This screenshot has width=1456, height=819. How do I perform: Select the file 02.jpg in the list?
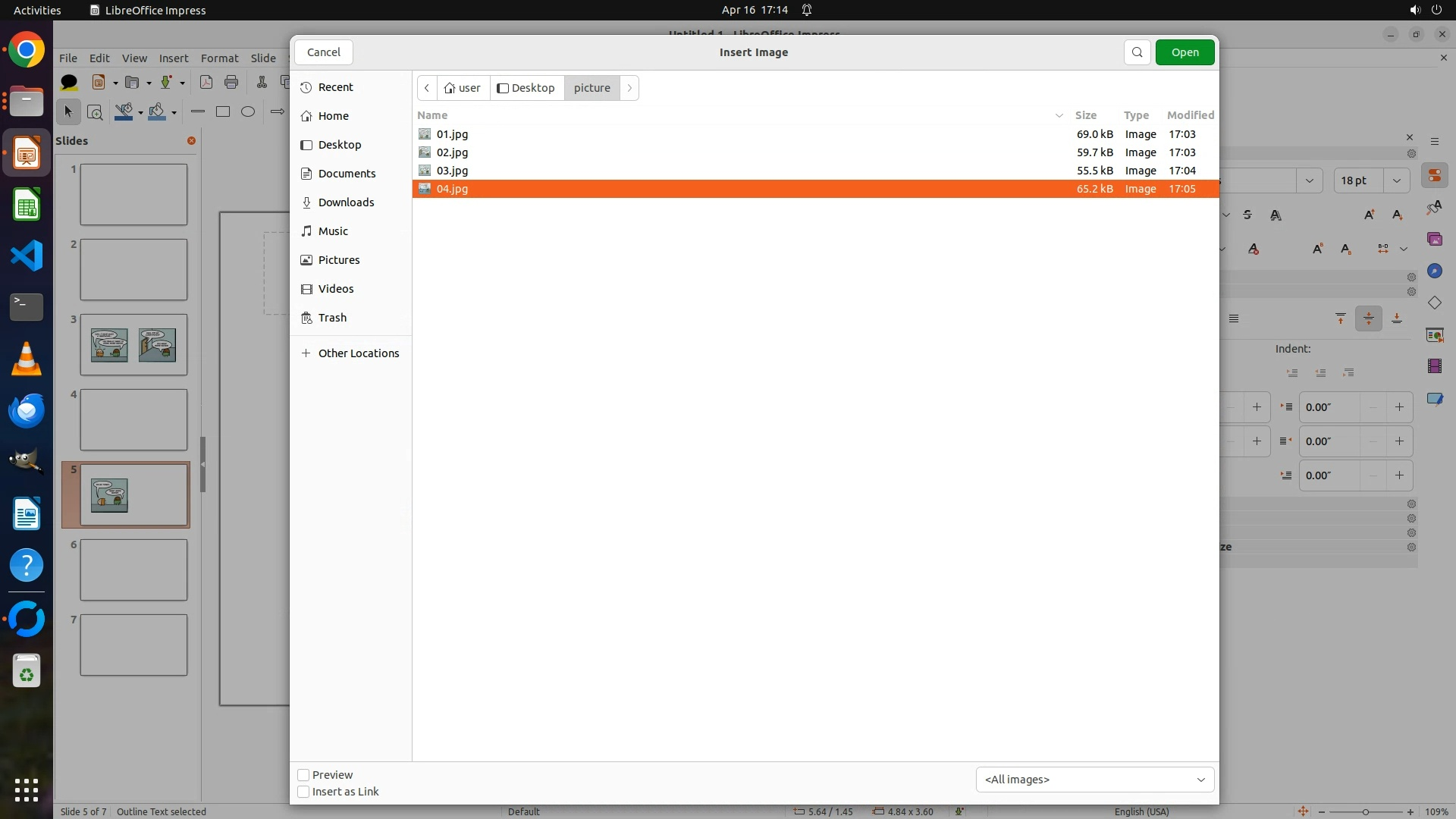[452, 152]
